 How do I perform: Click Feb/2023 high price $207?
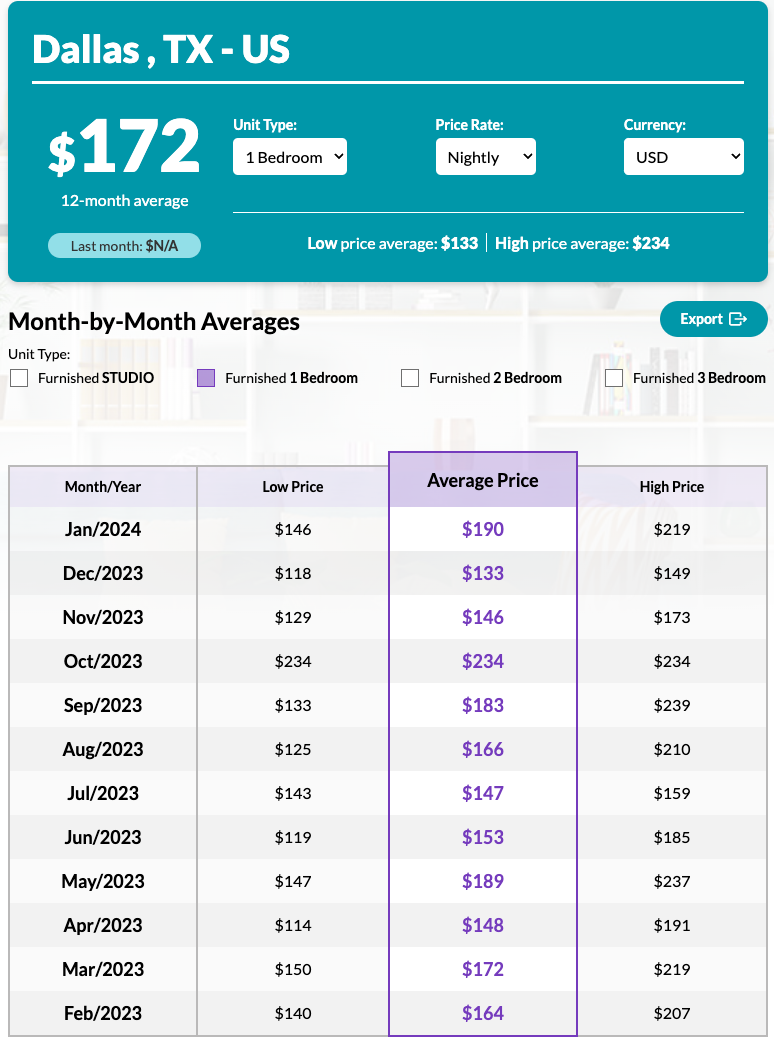click(672, 1013)
